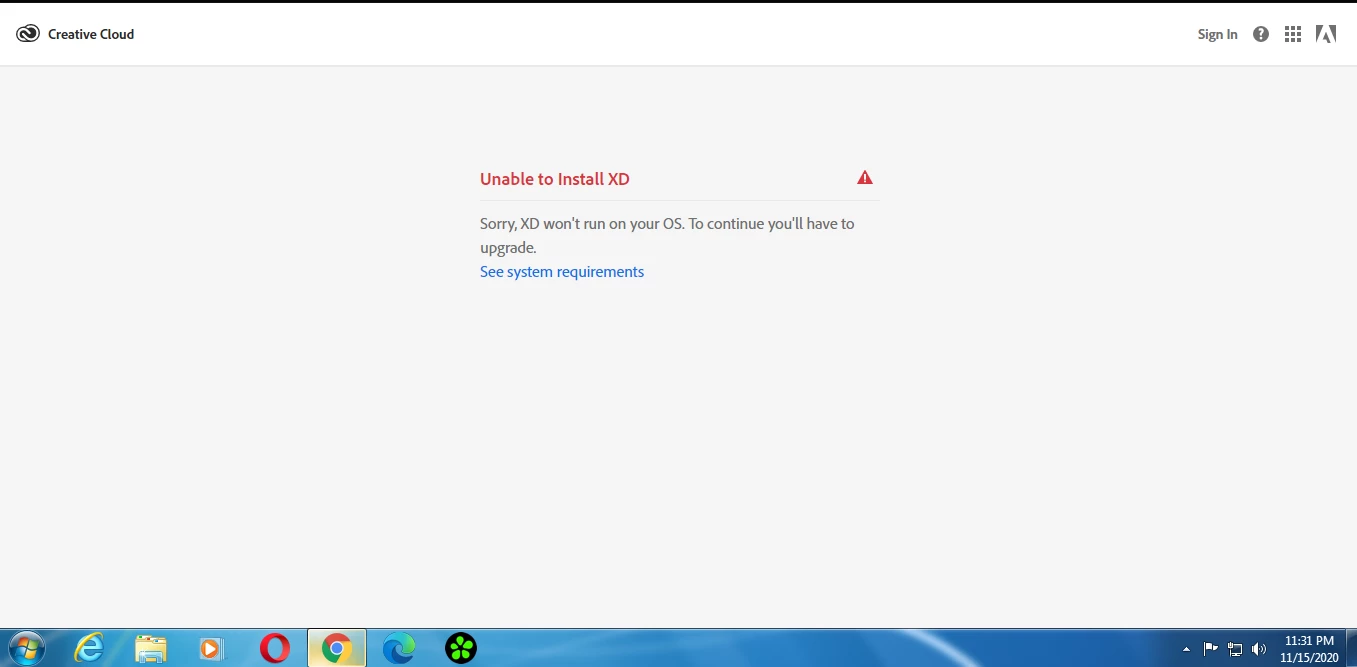Show hidden system tray icons arrow
1357x667 pixels.
click(1187, 649)
